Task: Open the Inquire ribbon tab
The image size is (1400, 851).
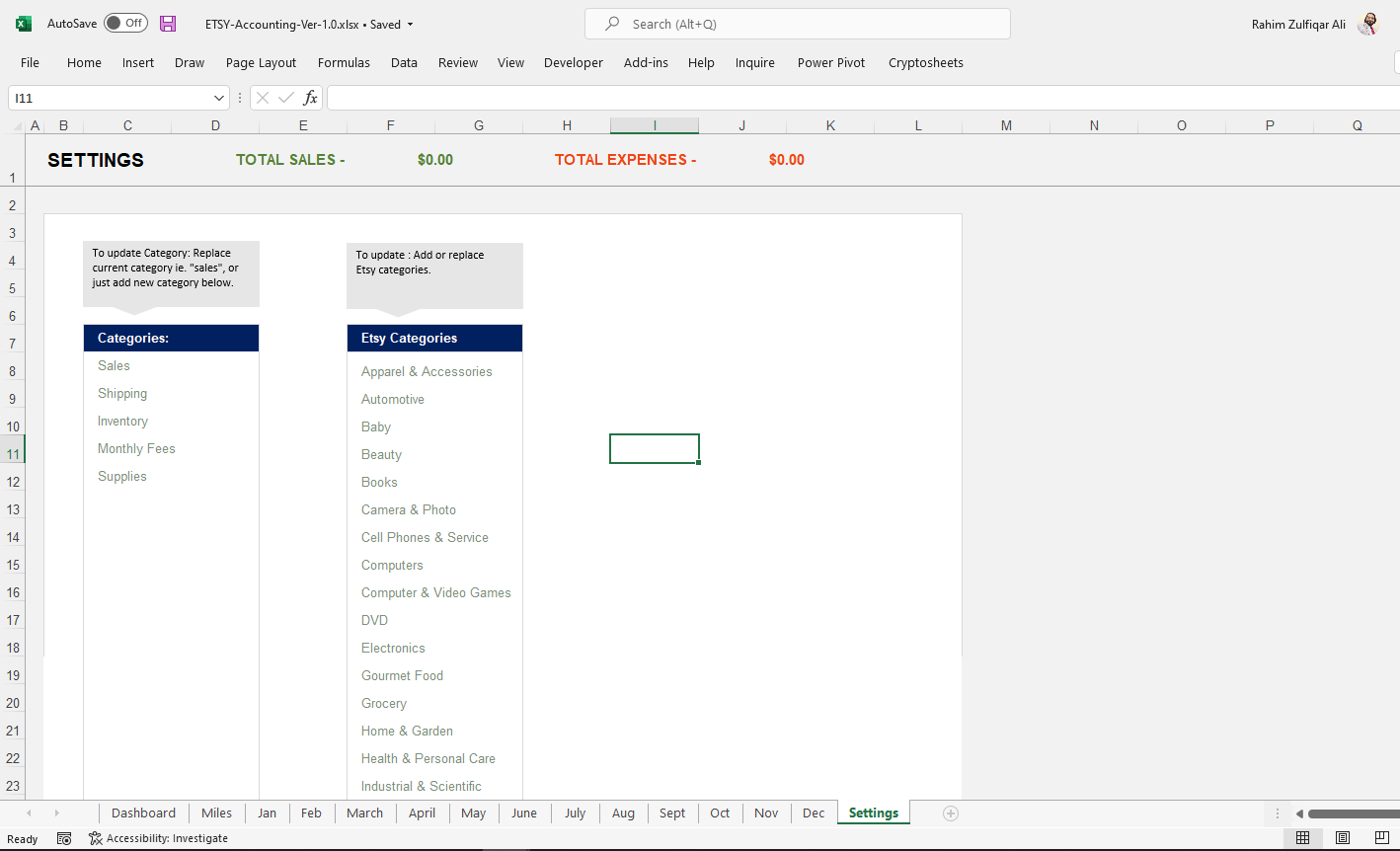Action: (x=754, y=62)
